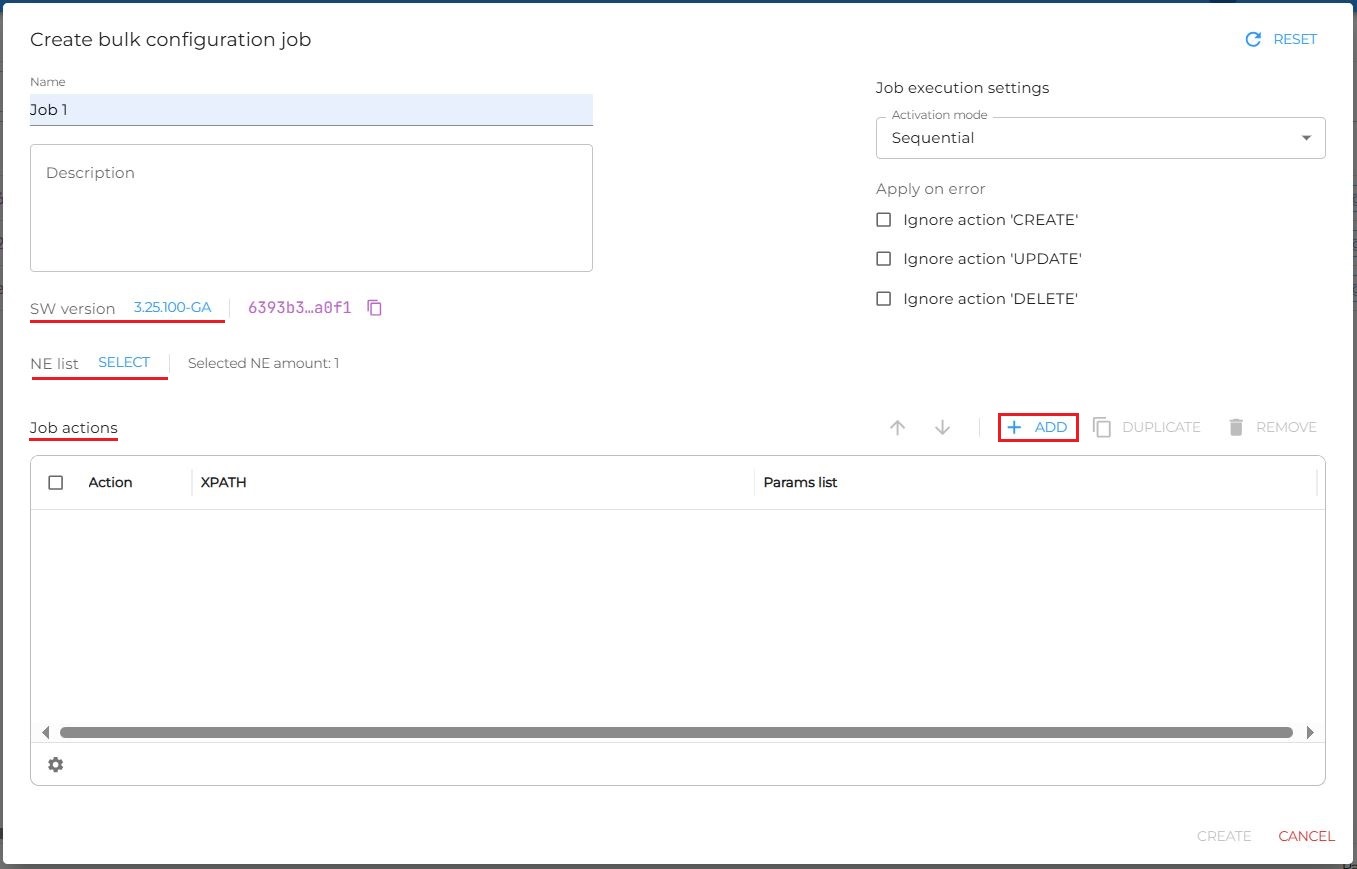Click the Action column header

point(110,482)
